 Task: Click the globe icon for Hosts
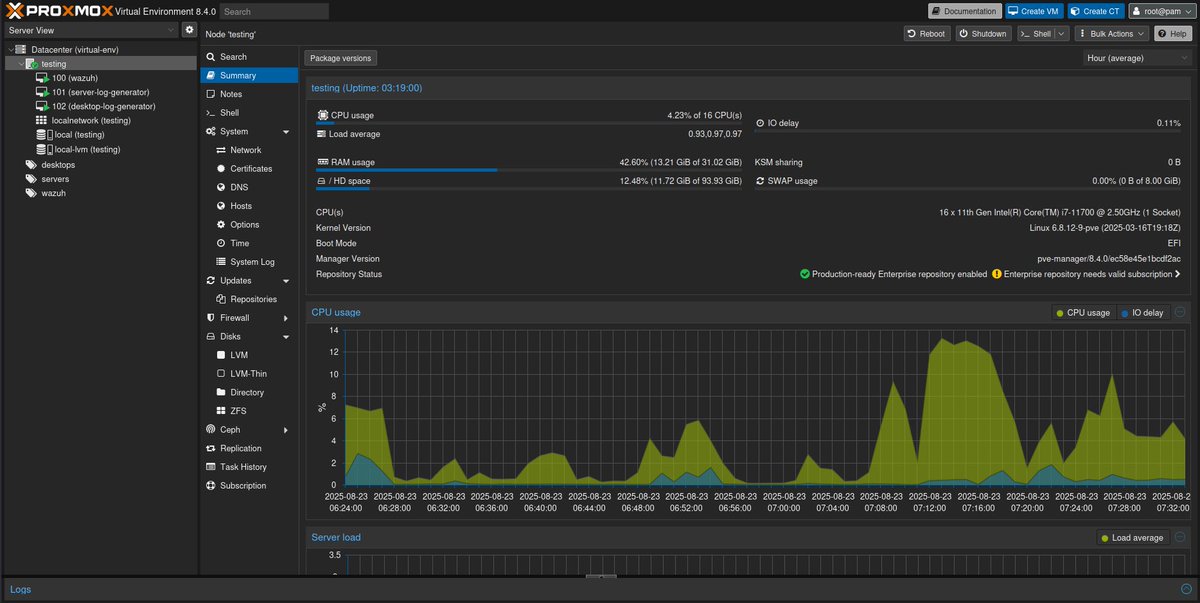click(221, 206)
